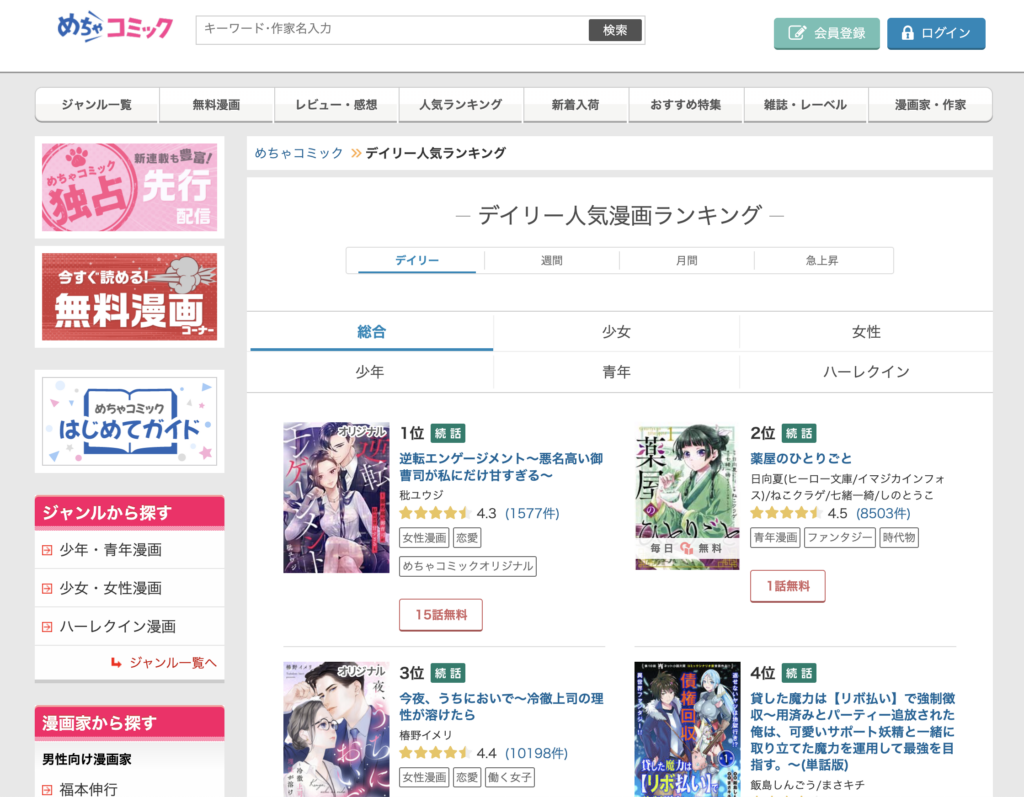Click arrow icon beside ハーレクイン漫画
The width and height of the screenshot is (1024, 797).
pos(47,627)
